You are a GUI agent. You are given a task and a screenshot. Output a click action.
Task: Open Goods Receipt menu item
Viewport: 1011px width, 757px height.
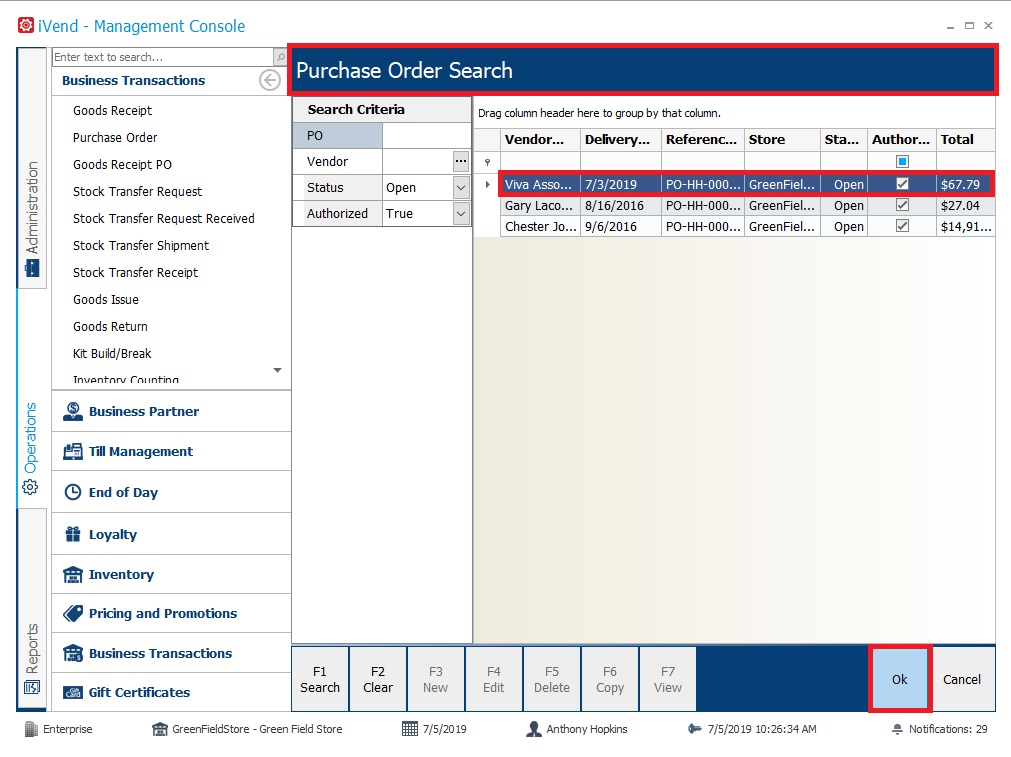[x=112, y=111]
